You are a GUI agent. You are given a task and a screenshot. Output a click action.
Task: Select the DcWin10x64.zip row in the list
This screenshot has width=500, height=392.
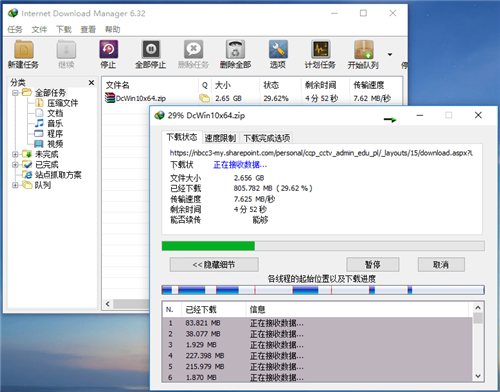point(252,98)
